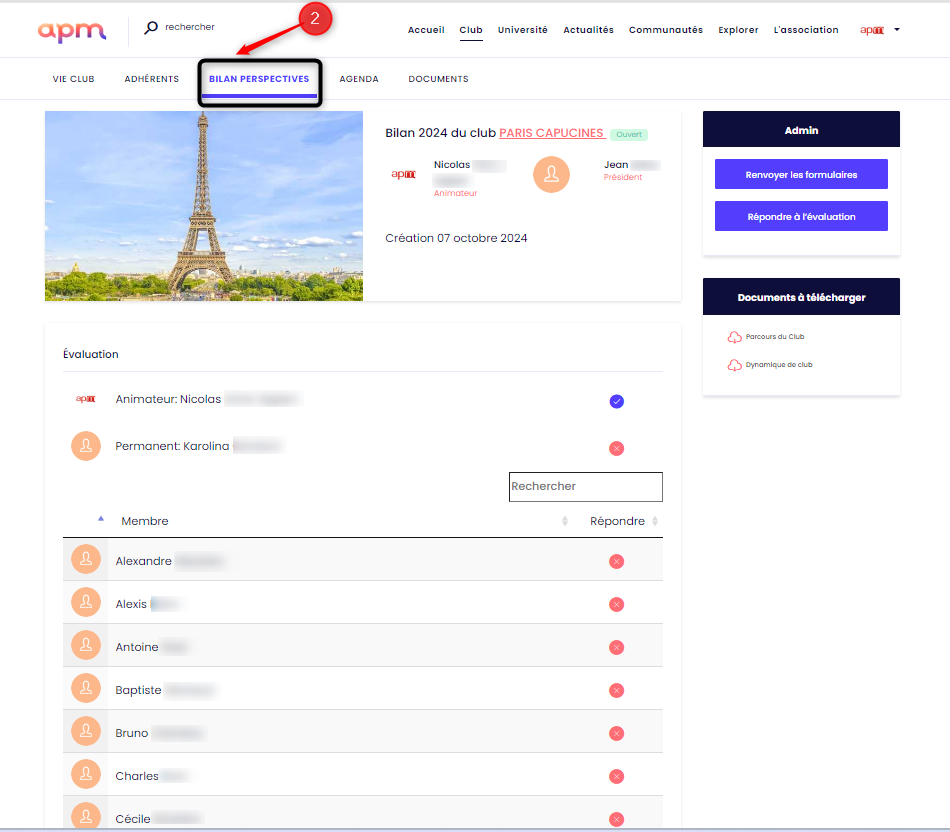Click apm icon beside Animateur: Nicolas

pyautogui.click(x=85, y=399)
